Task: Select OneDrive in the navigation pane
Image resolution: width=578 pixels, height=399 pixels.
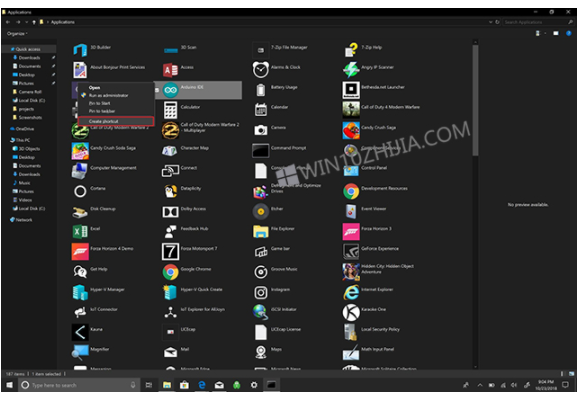Action: pos(24,129)
